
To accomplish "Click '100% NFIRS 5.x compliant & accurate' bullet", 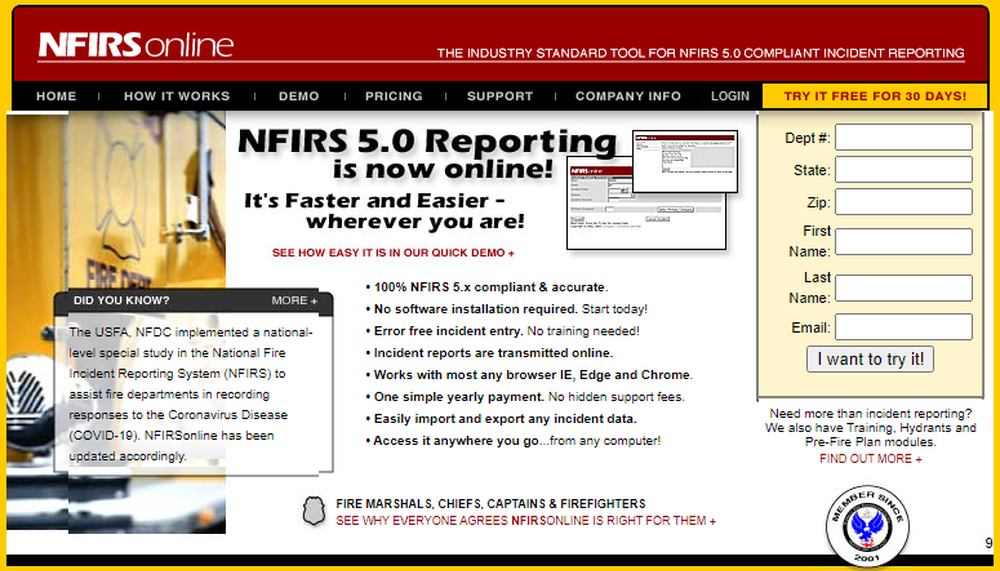I will pyautogui.click(x=487, y=287).
